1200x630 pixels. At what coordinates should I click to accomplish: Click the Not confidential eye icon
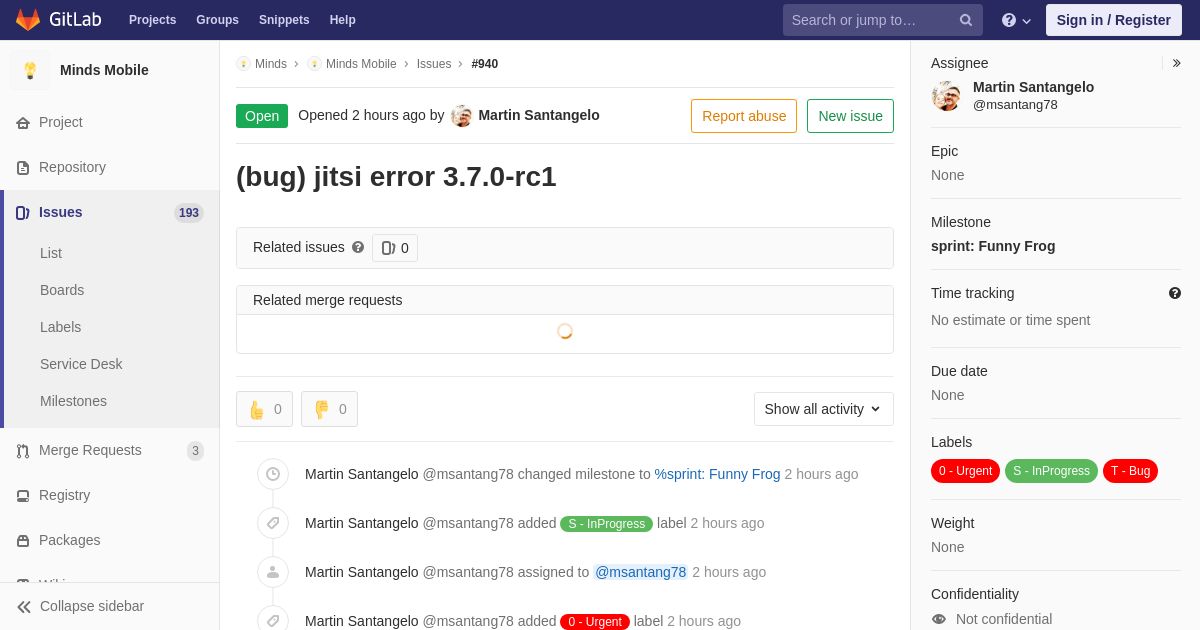tap(939, 619)
